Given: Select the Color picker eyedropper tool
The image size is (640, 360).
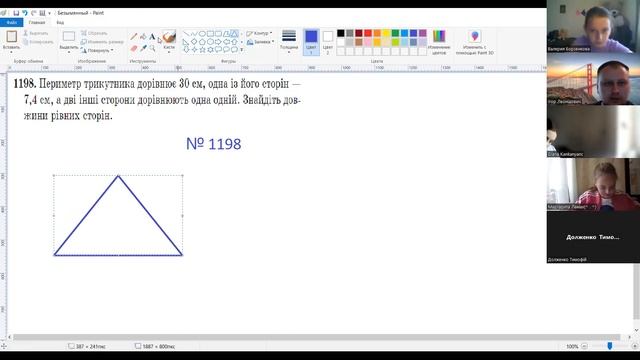Looking at the screenshot, I should point(143,48).
